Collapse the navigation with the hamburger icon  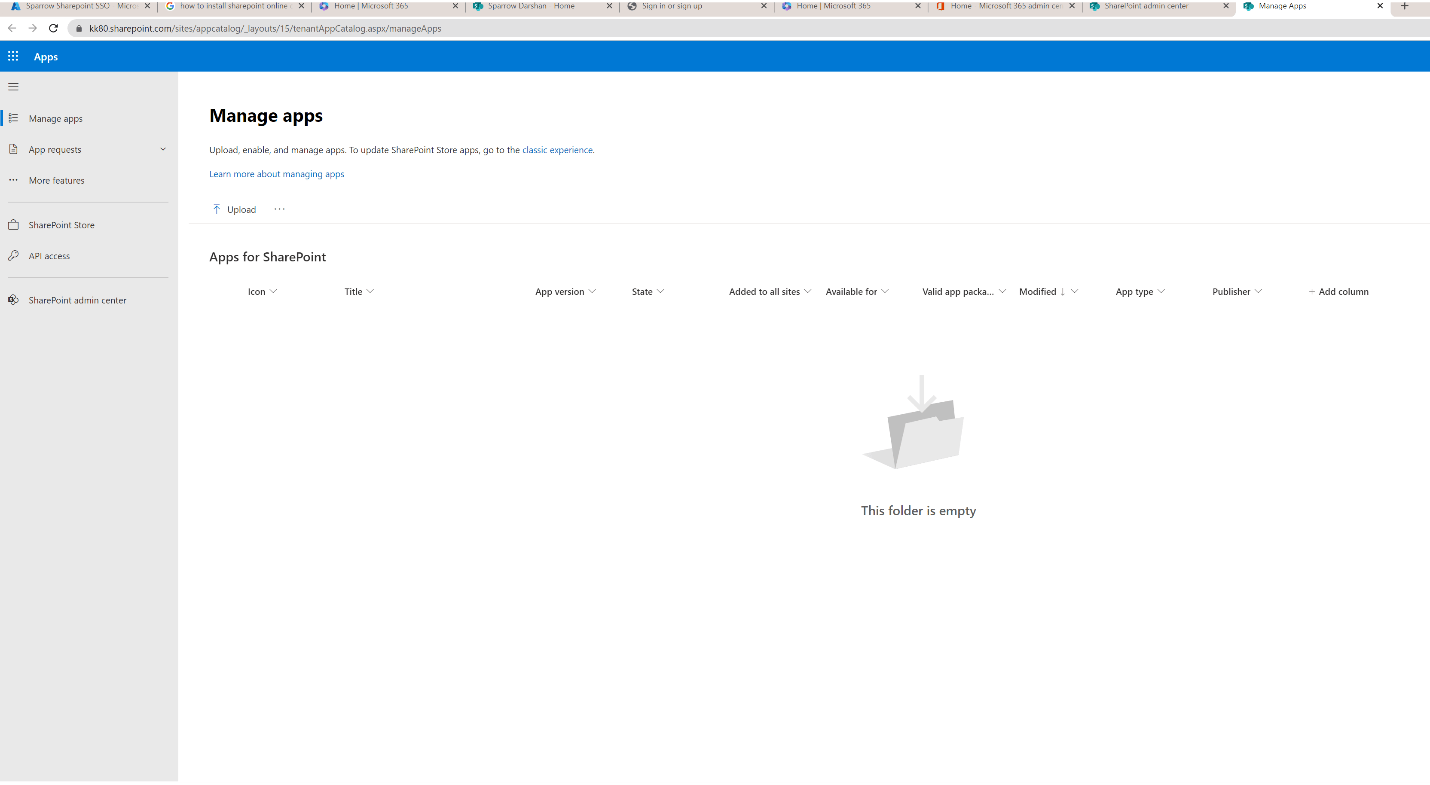14,86
